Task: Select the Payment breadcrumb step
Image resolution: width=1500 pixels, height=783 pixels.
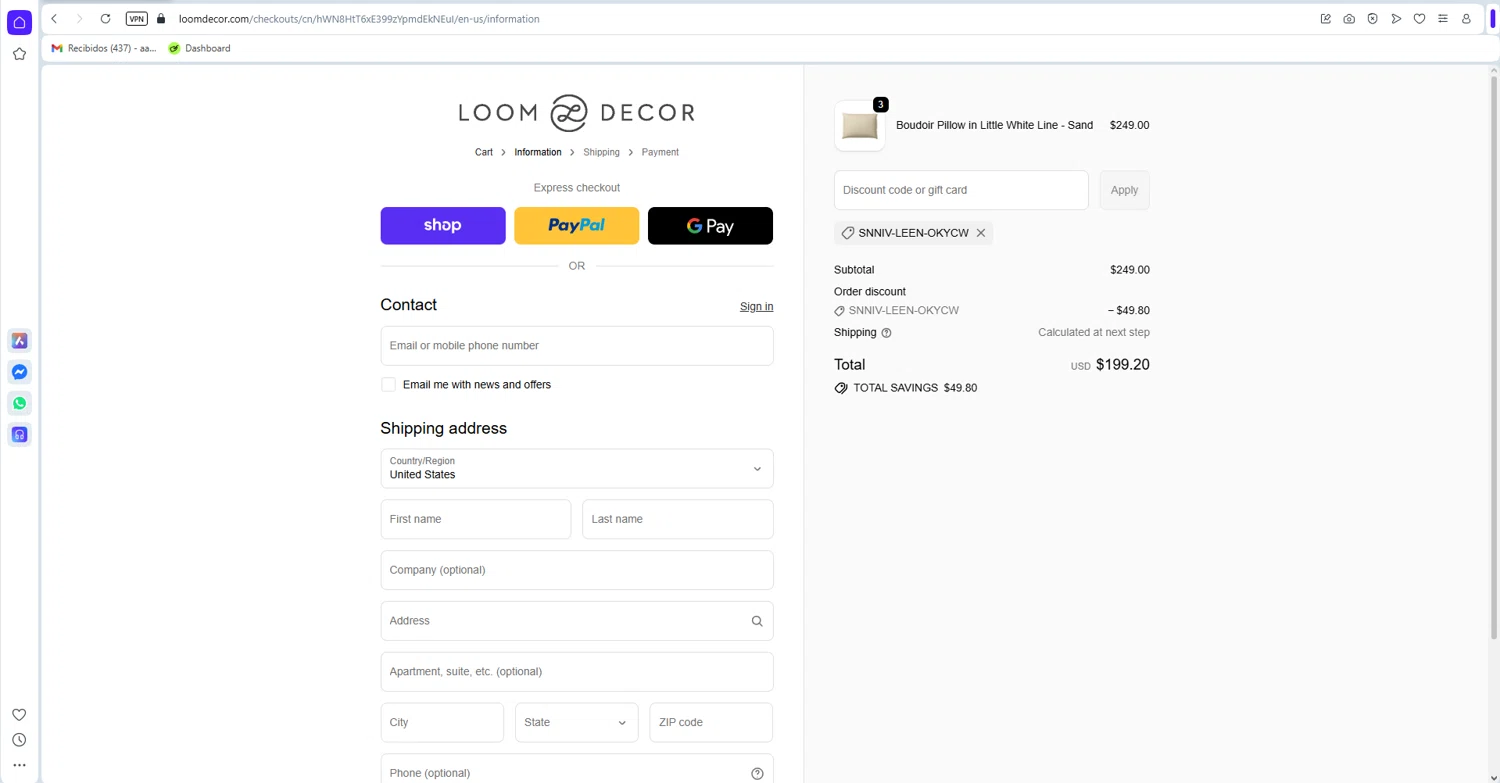Action: pyautogui.click(x=660, y=152)
